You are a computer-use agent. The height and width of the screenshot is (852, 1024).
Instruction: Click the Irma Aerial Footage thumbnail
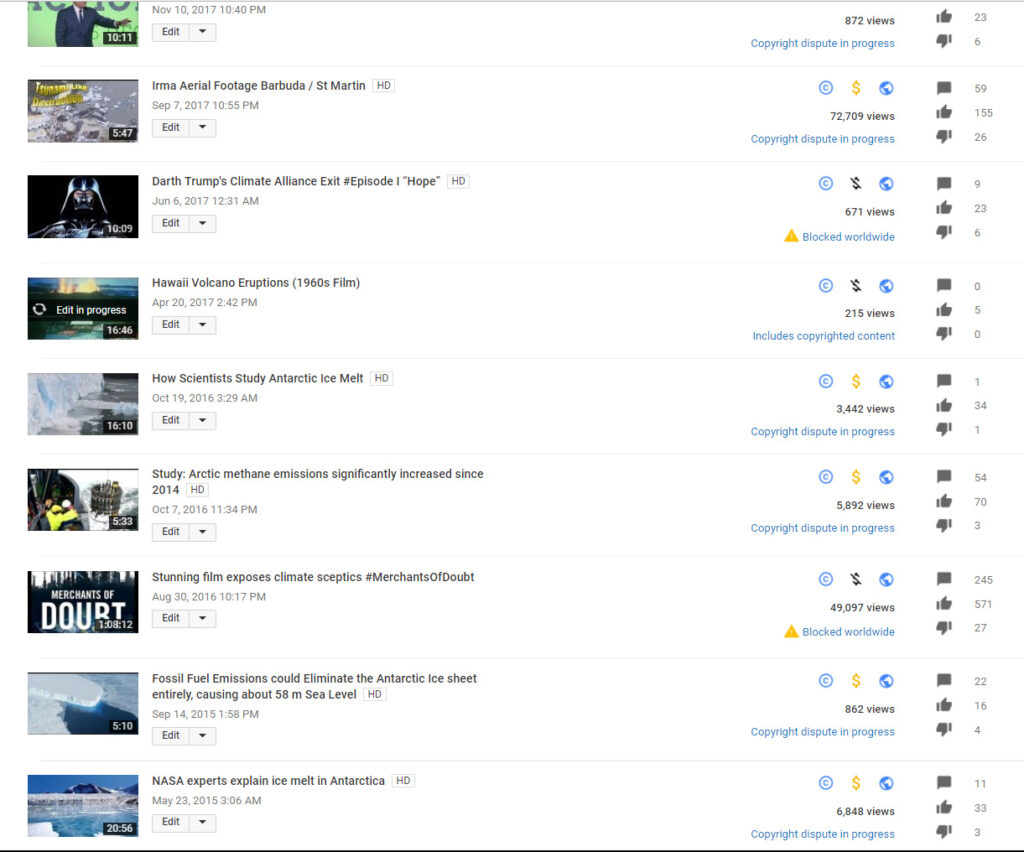point(83,111)
